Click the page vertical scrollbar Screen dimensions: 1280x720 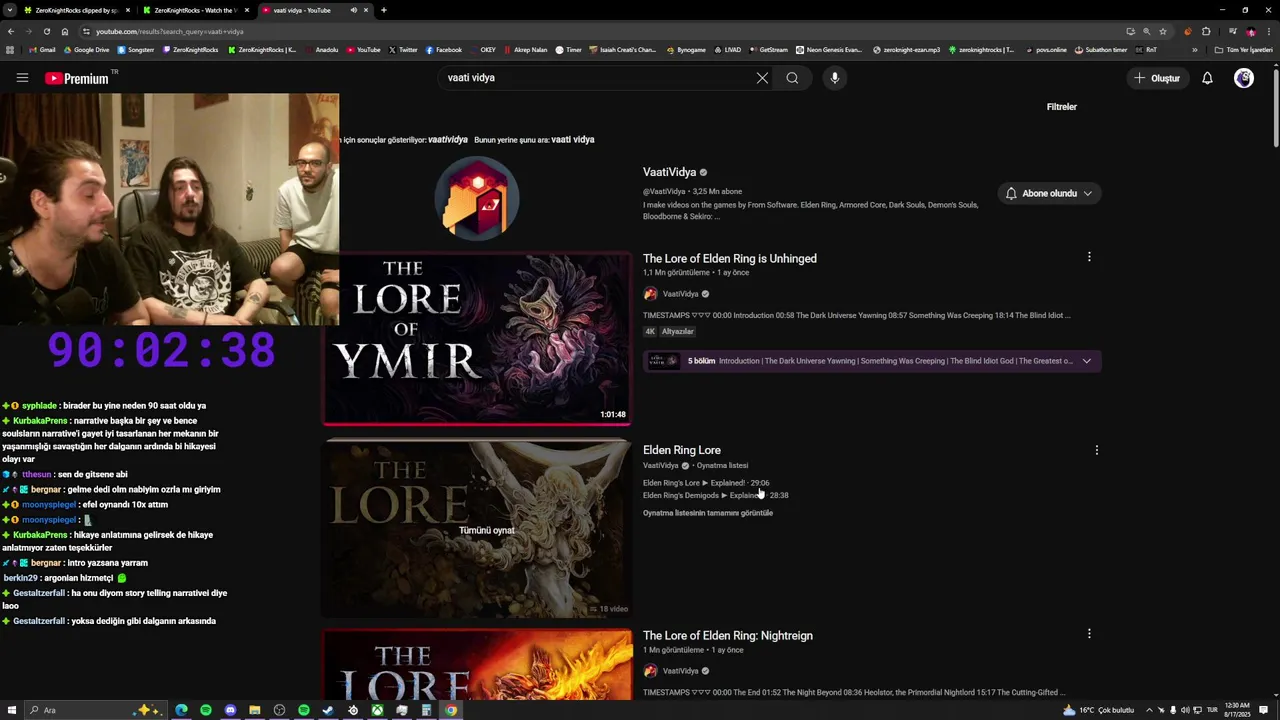[x=1275, y=110]
